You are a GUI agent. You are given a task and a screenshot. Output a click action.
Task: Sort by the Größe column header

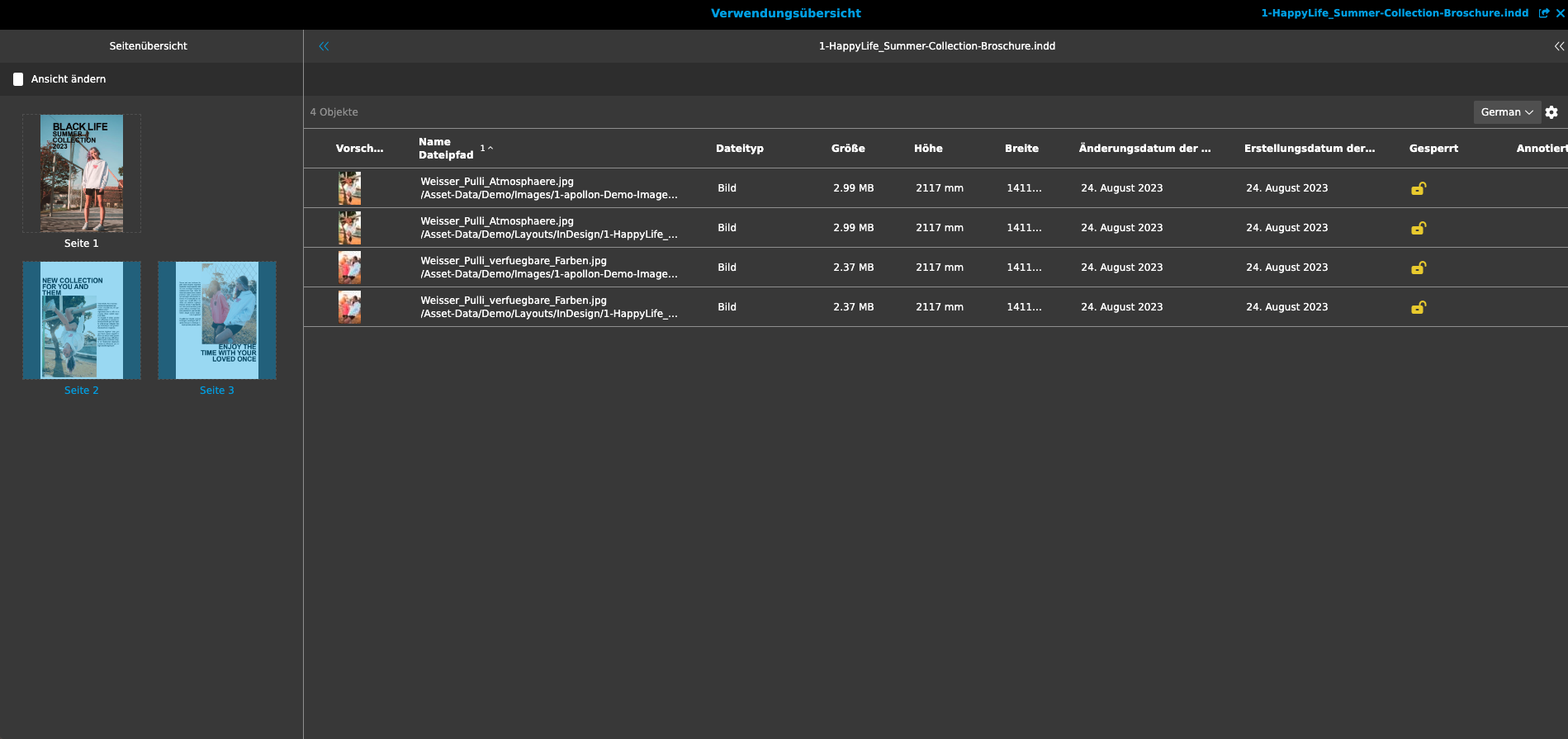pyautogui.click(x=848, y=149)
